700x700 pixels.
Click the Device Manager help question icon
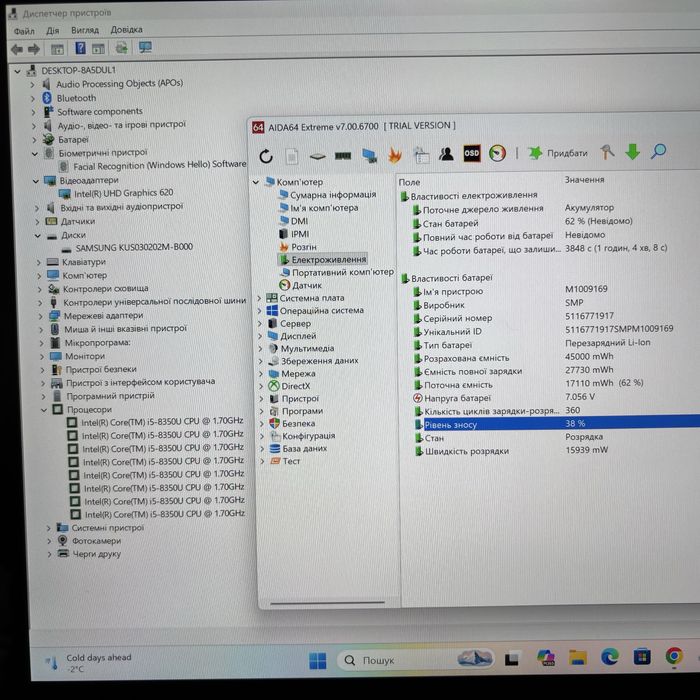click(80, 48)
